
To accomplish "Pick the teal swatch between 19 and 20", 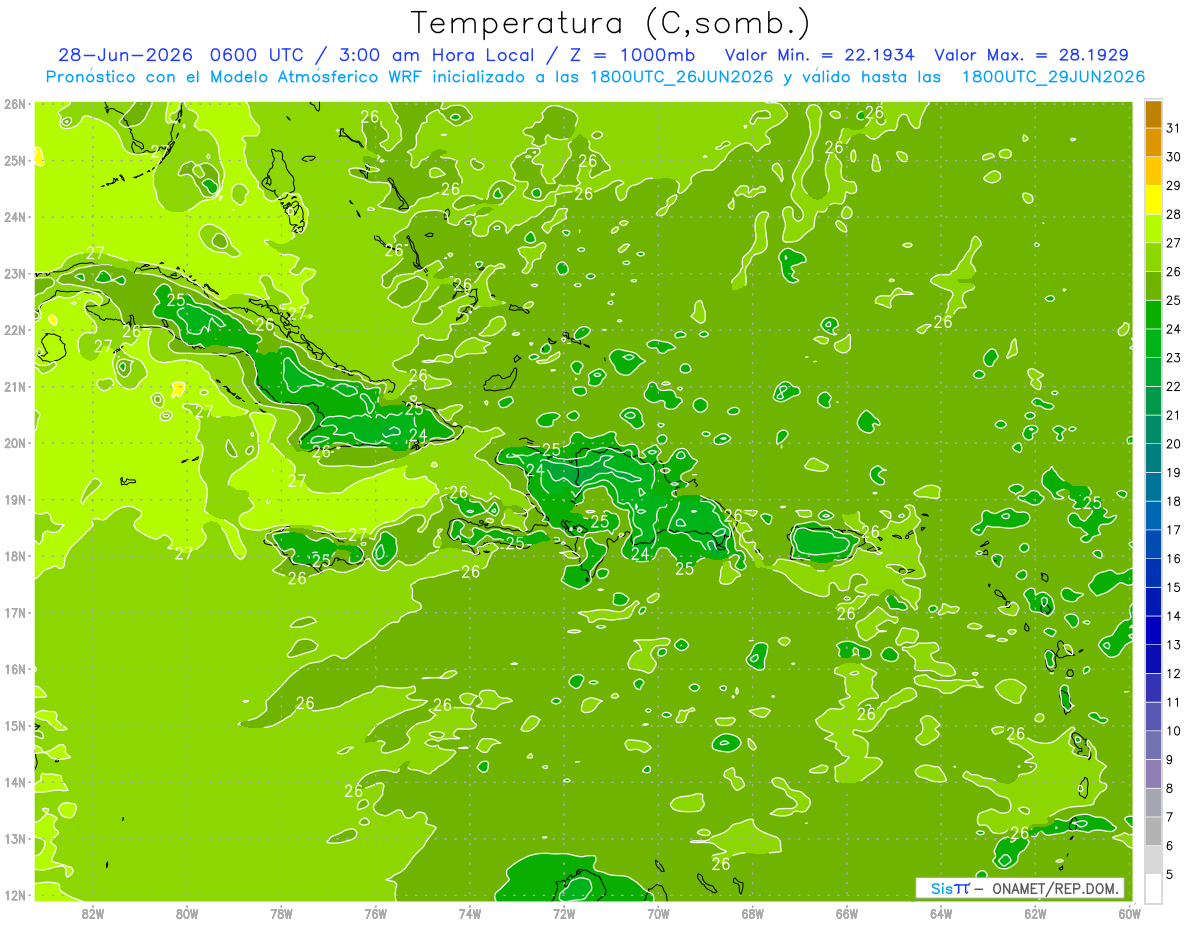I will pyautogui.click(x=1153, y=458).
